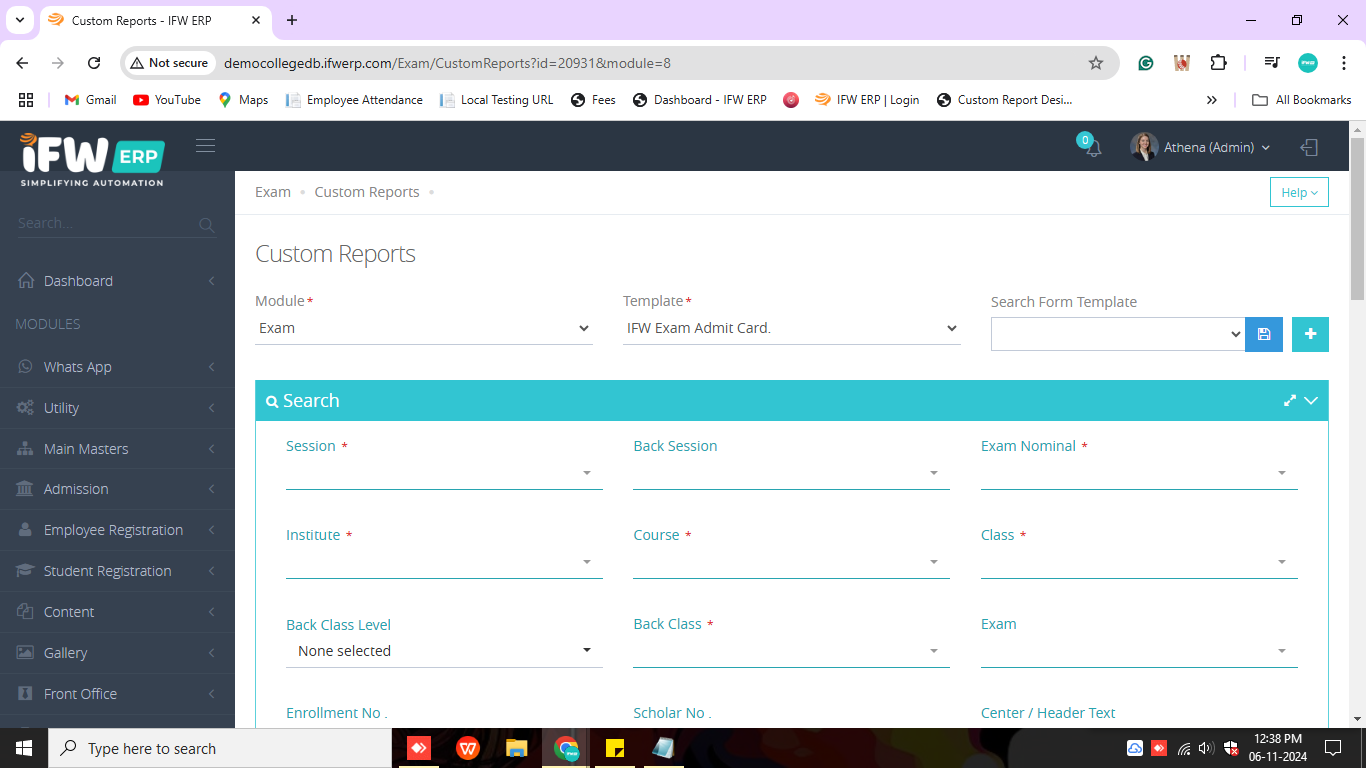Click the hamburger menu icon in header

coord(206,146)
